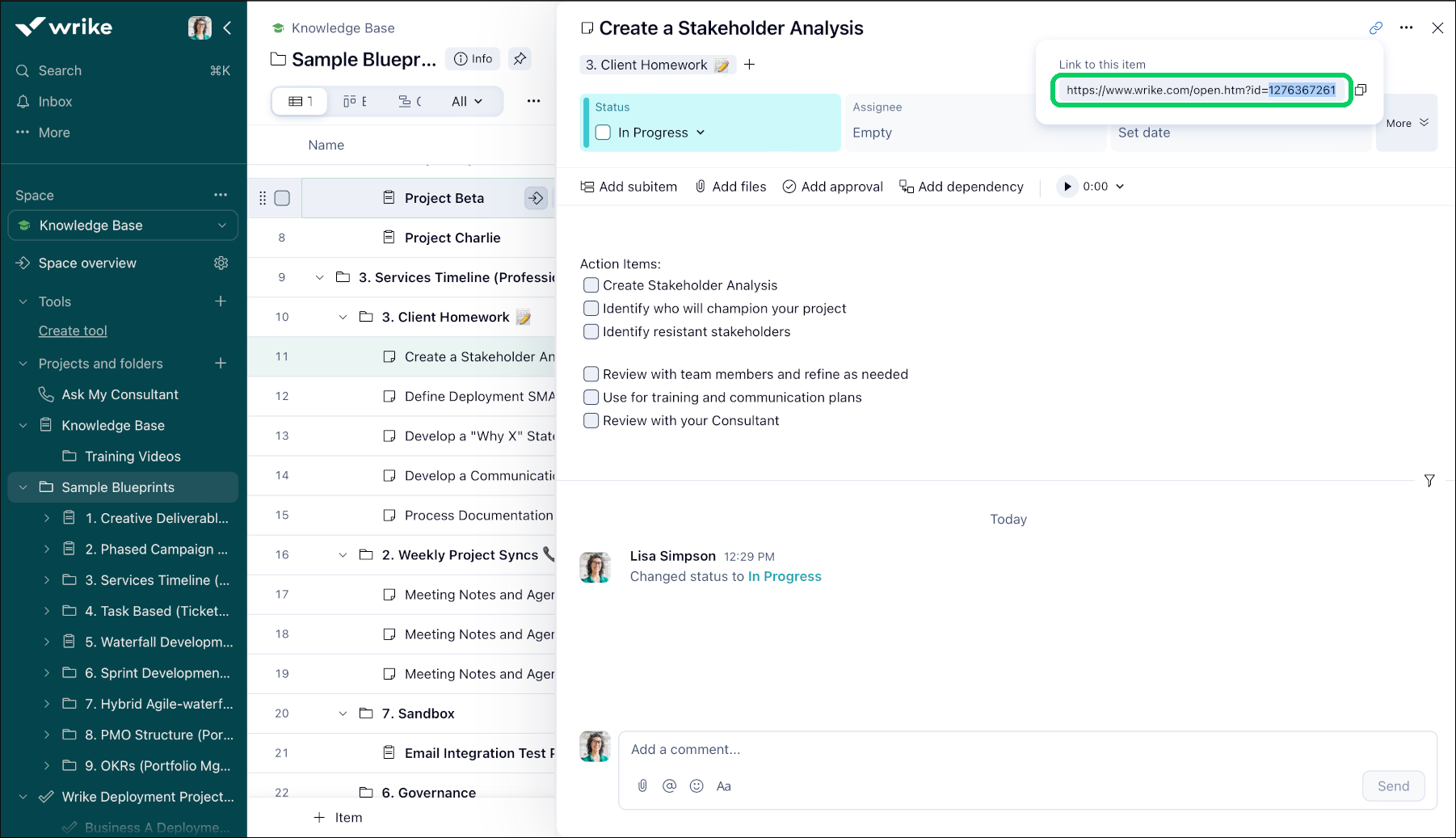Check Identify resistant stakeholders checkbox
The image size is (1456, 838).
(591, 332)
